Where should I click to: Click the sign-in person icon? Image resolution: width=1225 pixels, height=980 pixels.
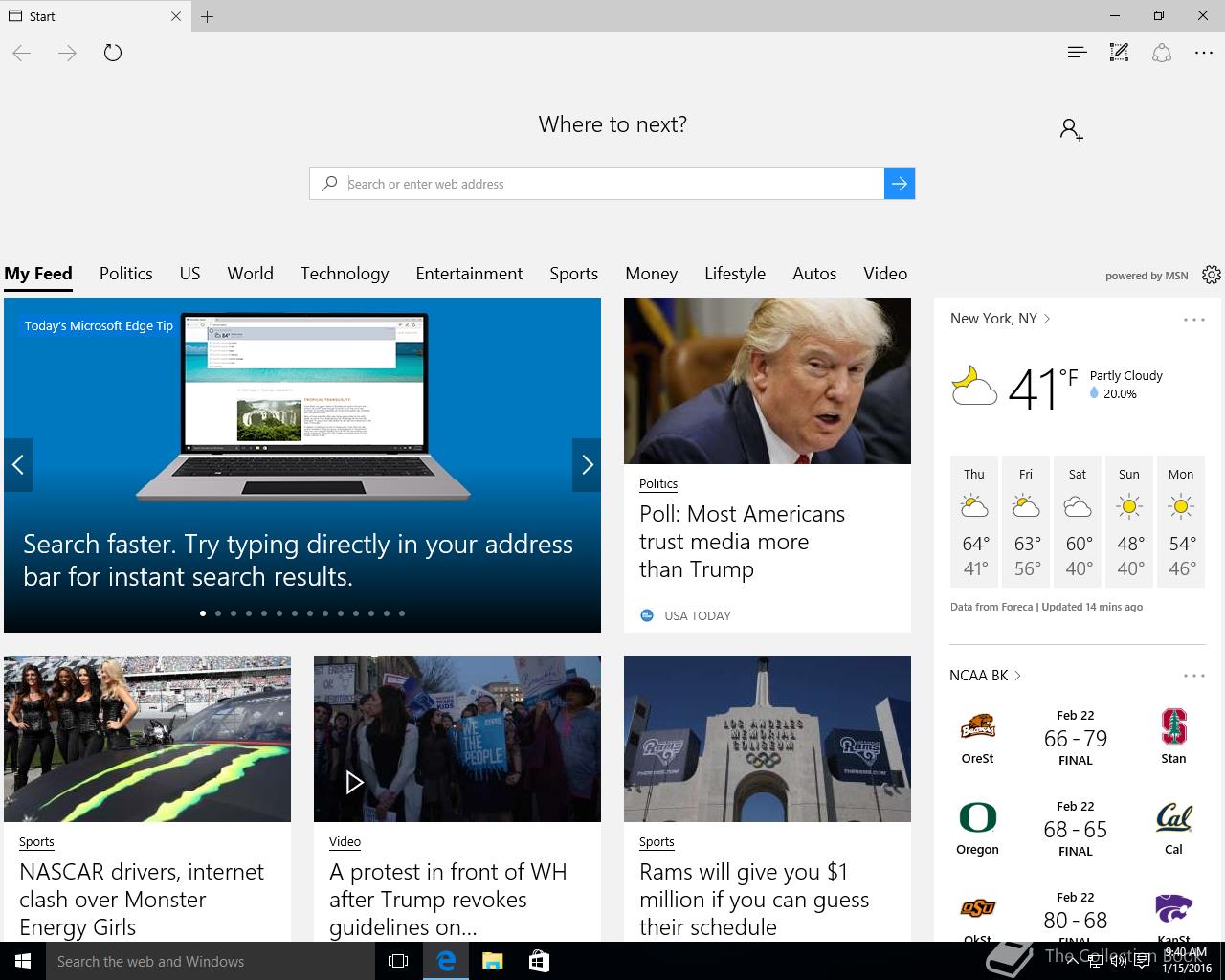[x=1071, y=129]
